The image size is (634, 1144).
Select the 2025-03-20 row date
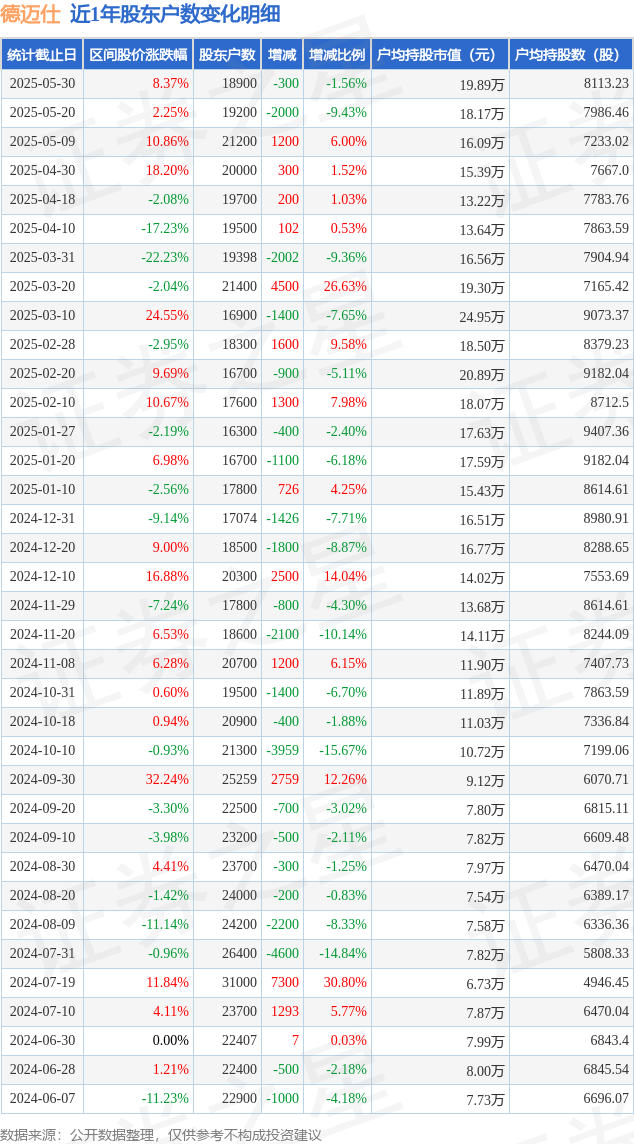pos(42,286)
